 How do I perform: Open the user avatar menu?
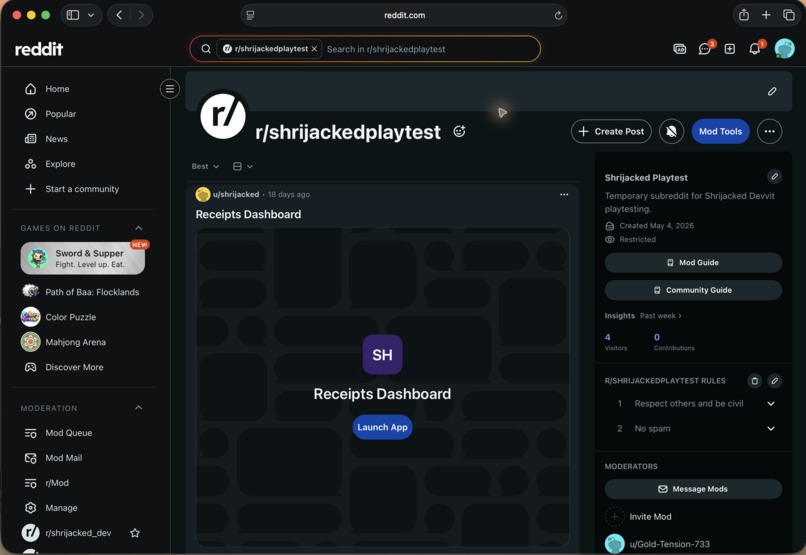(x=784, y=49)
